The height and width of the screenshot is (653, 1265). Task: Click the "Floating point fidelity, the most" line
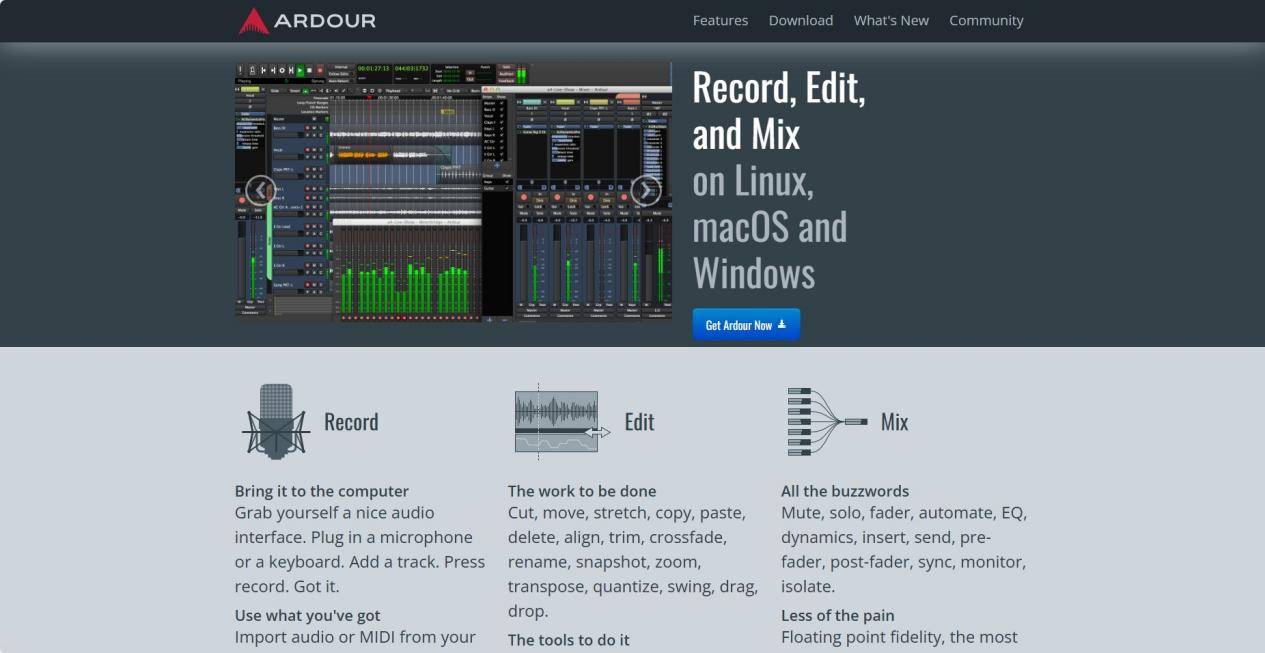[899, 637]
